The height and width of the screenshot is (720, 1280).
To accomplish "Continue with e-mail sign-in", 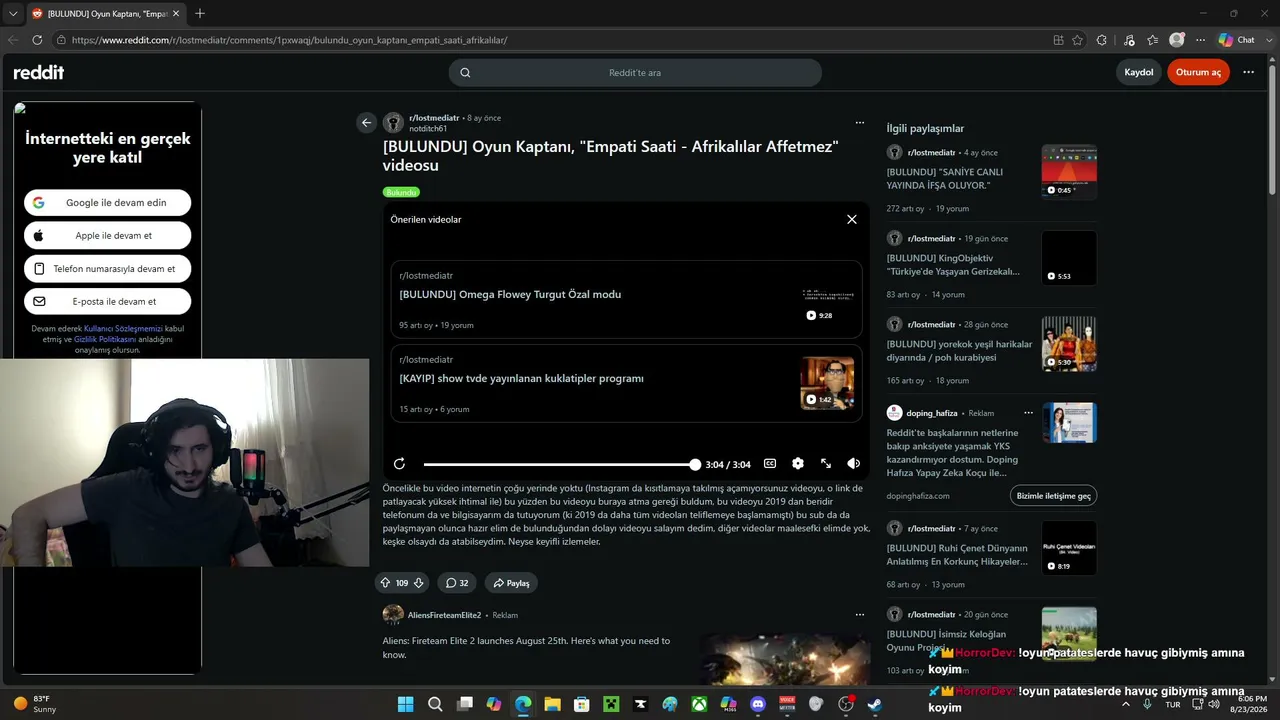I will [x=108, y=302].
